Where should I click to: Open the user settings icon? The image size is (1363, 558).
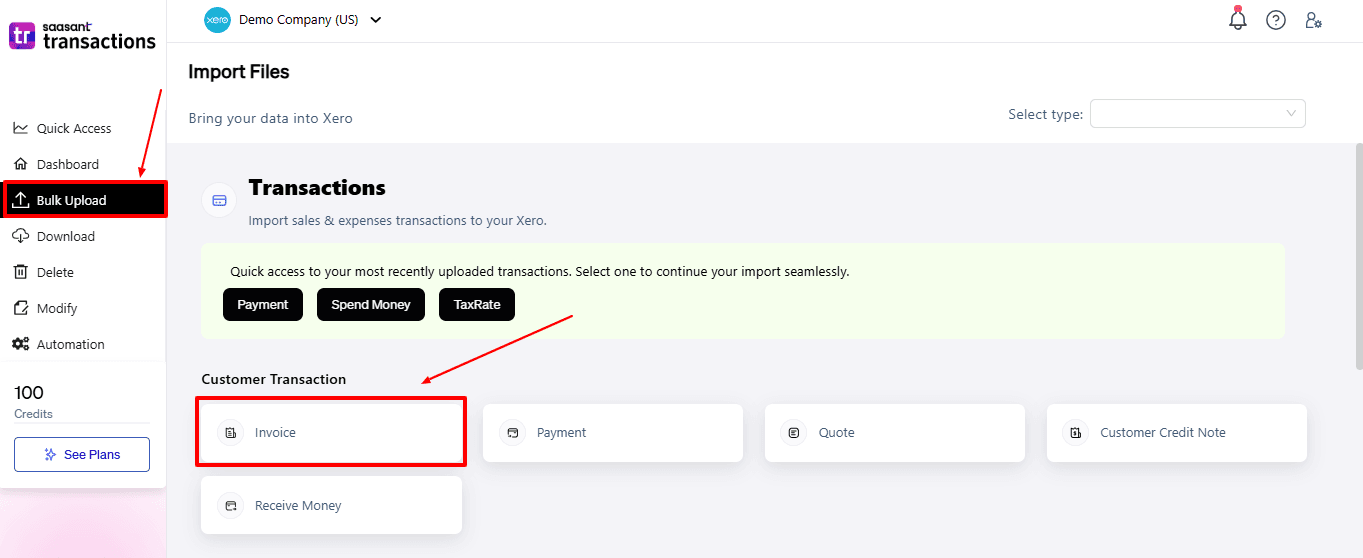point(1313,20)
